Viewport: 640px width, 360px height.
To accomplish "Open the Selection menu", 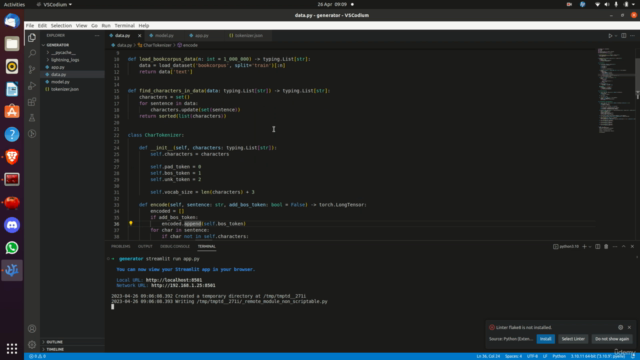I will point(61,26).
